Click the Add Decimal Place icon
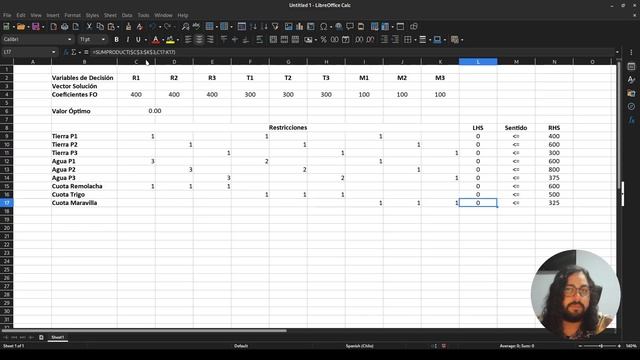Image resolution: width=640 pixels, height=360 pixels. tap(359, 40)
